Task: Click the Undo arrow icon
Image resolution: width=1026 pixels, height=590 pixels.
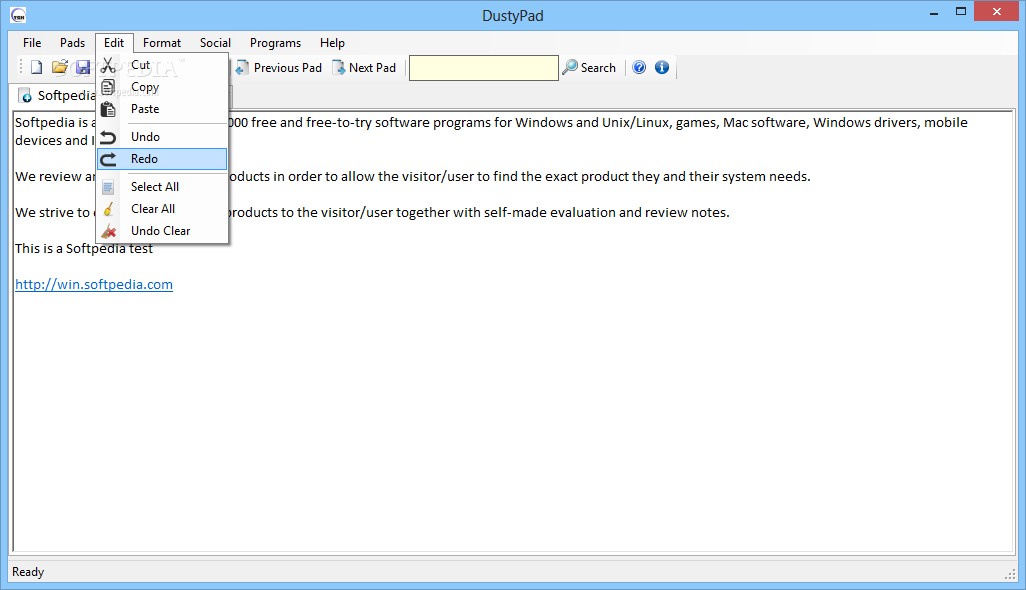Action: (x=109, y=137)
